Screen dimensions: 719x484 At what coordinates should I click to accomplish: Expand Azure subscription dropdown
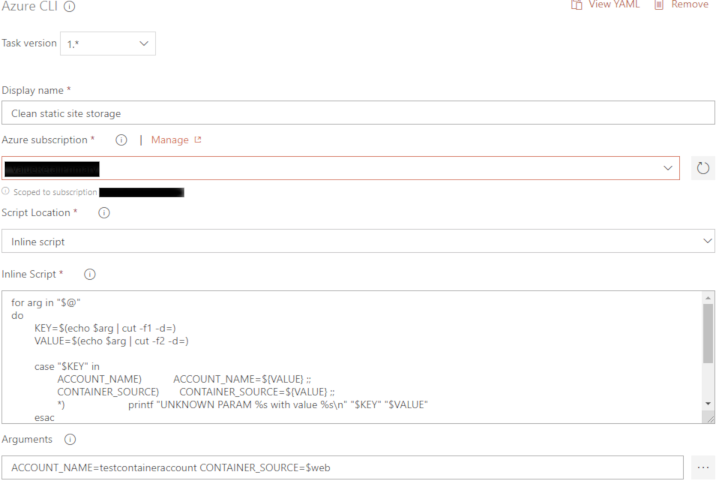[x=340, y=168]
